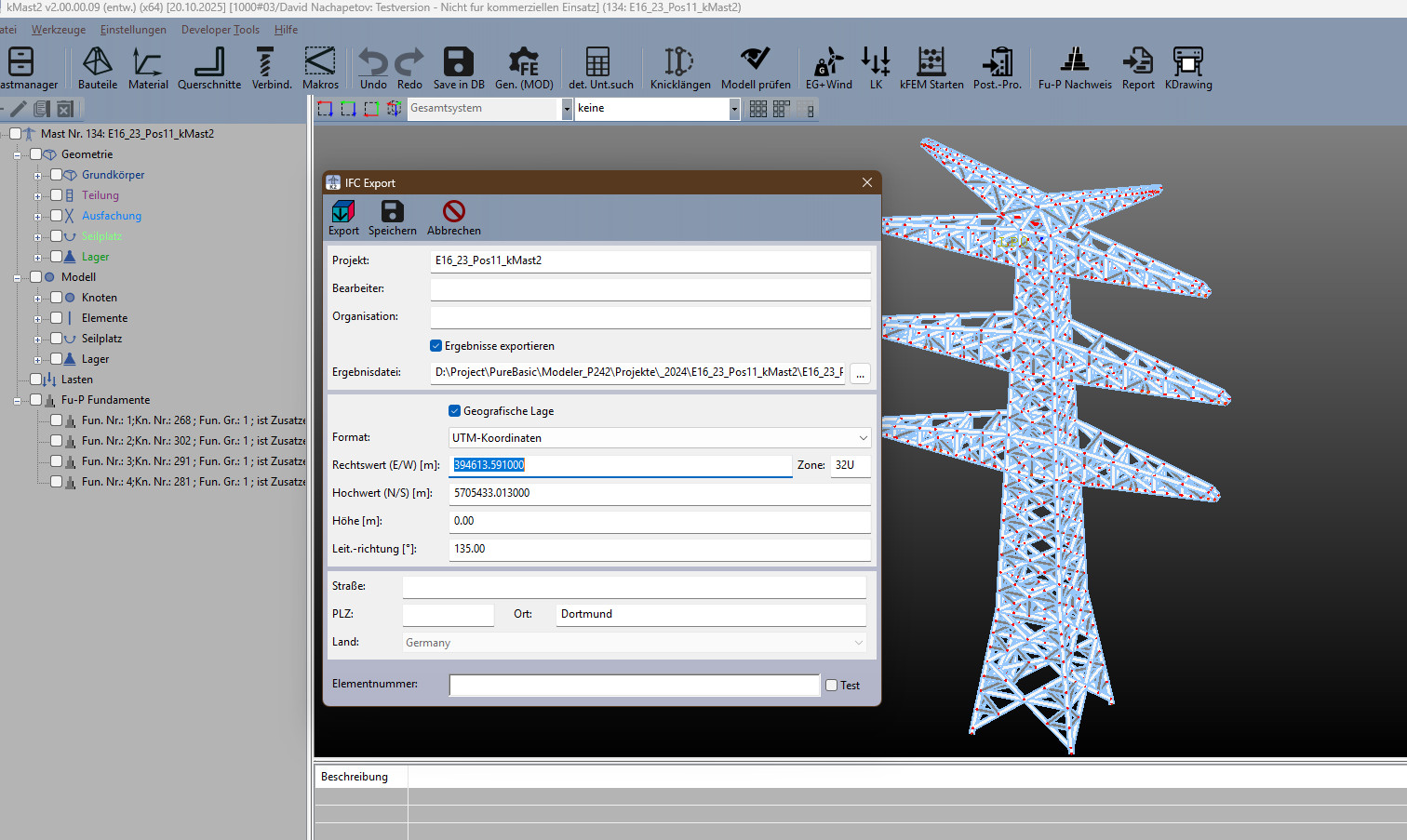Uncheck Ergebnisse exportieren checkbox

(x=435, y=346)
